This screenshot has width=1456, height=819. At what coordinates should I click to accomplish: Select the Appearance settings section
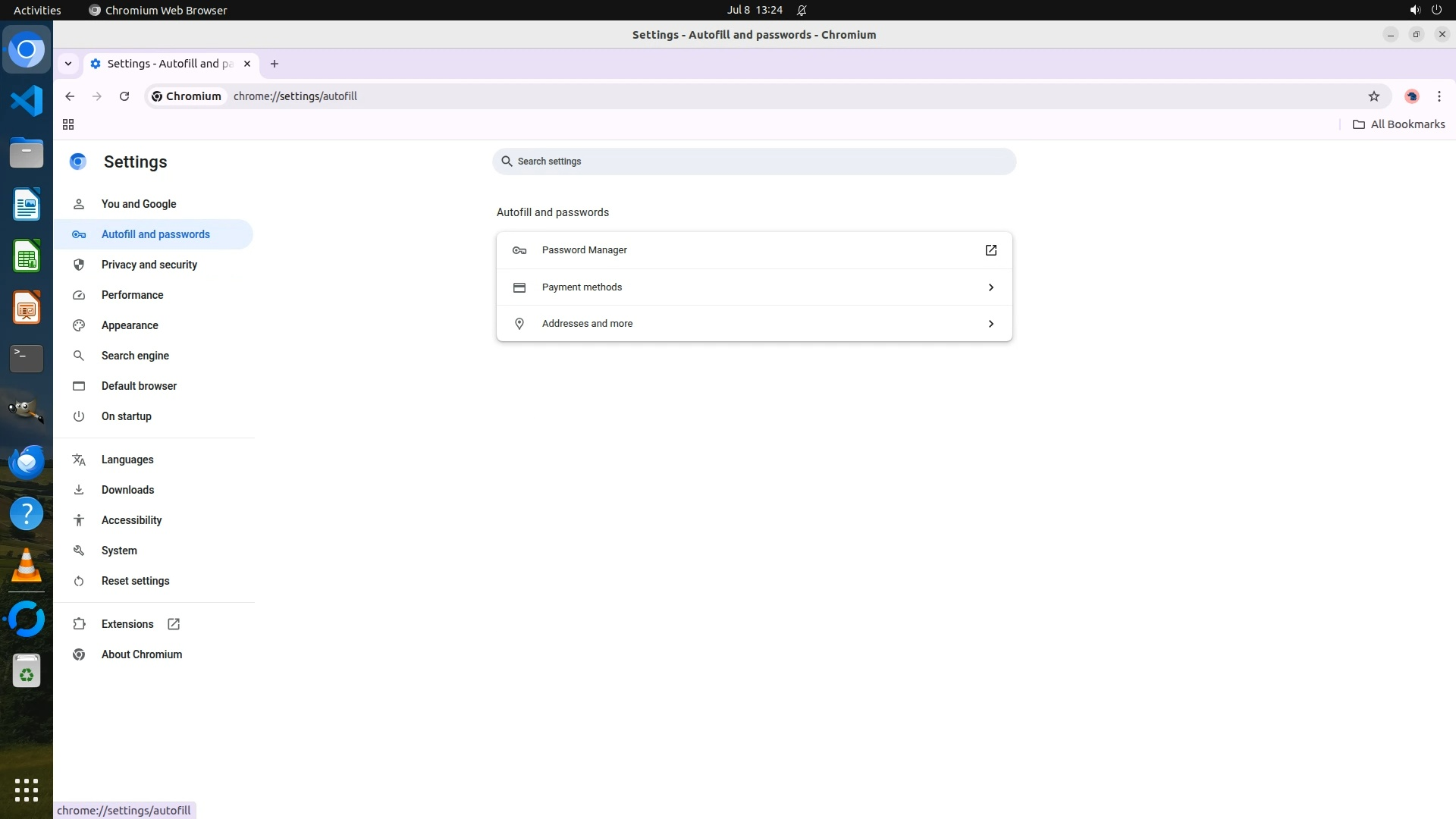[x=130, y=325]
